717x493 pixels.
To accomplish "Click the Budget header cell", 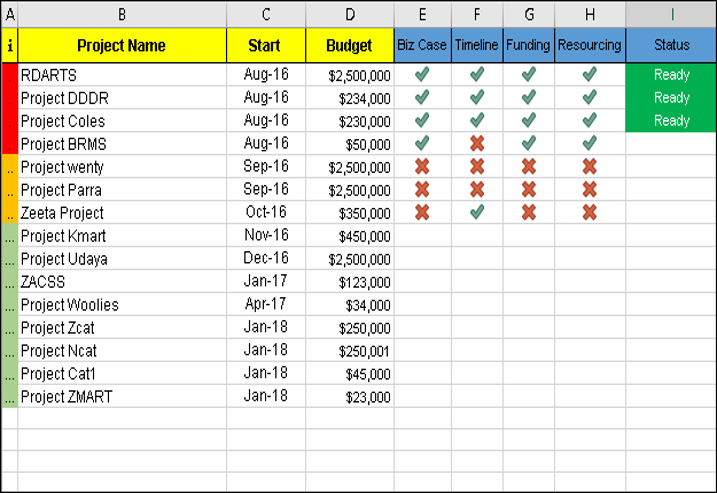I will pyautogui.click(x=350, y=45).
